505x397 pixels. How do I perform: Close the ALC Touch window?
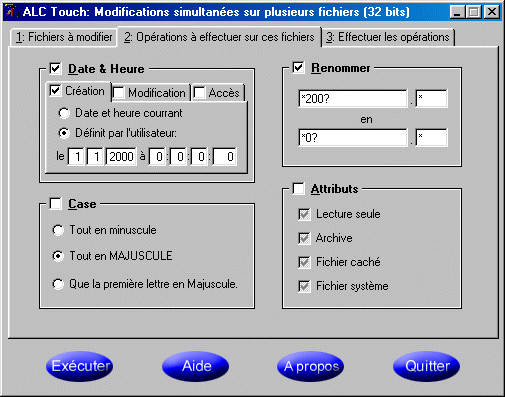point(491,12)
